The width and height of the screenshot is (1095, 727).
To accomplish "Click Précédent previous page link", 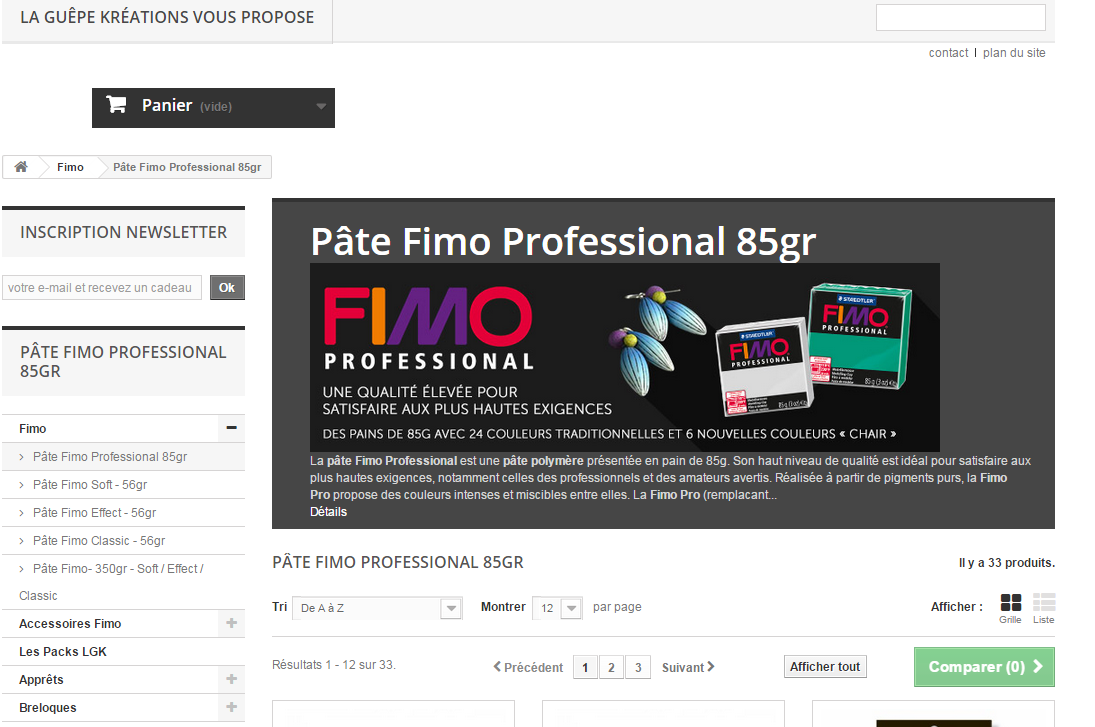I will click(528, 668).
